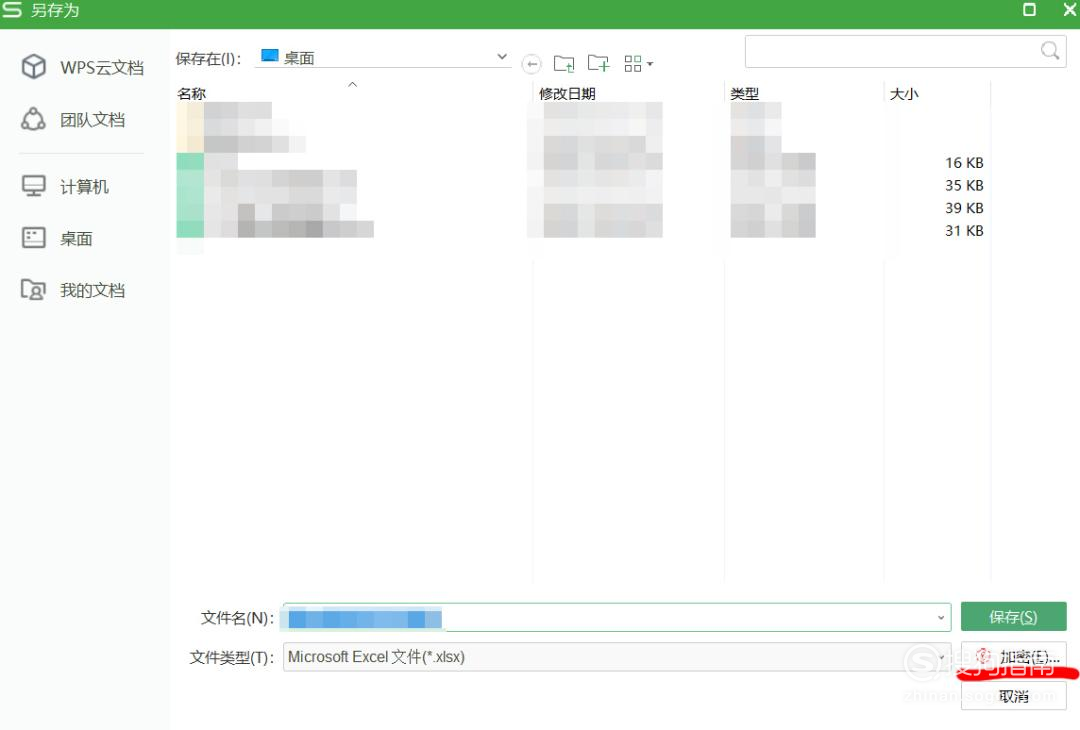The height and width of the screenshot is (730, 1080).
Task: Click the encryption lock icon beside 加密
Action: pos(984,657)
